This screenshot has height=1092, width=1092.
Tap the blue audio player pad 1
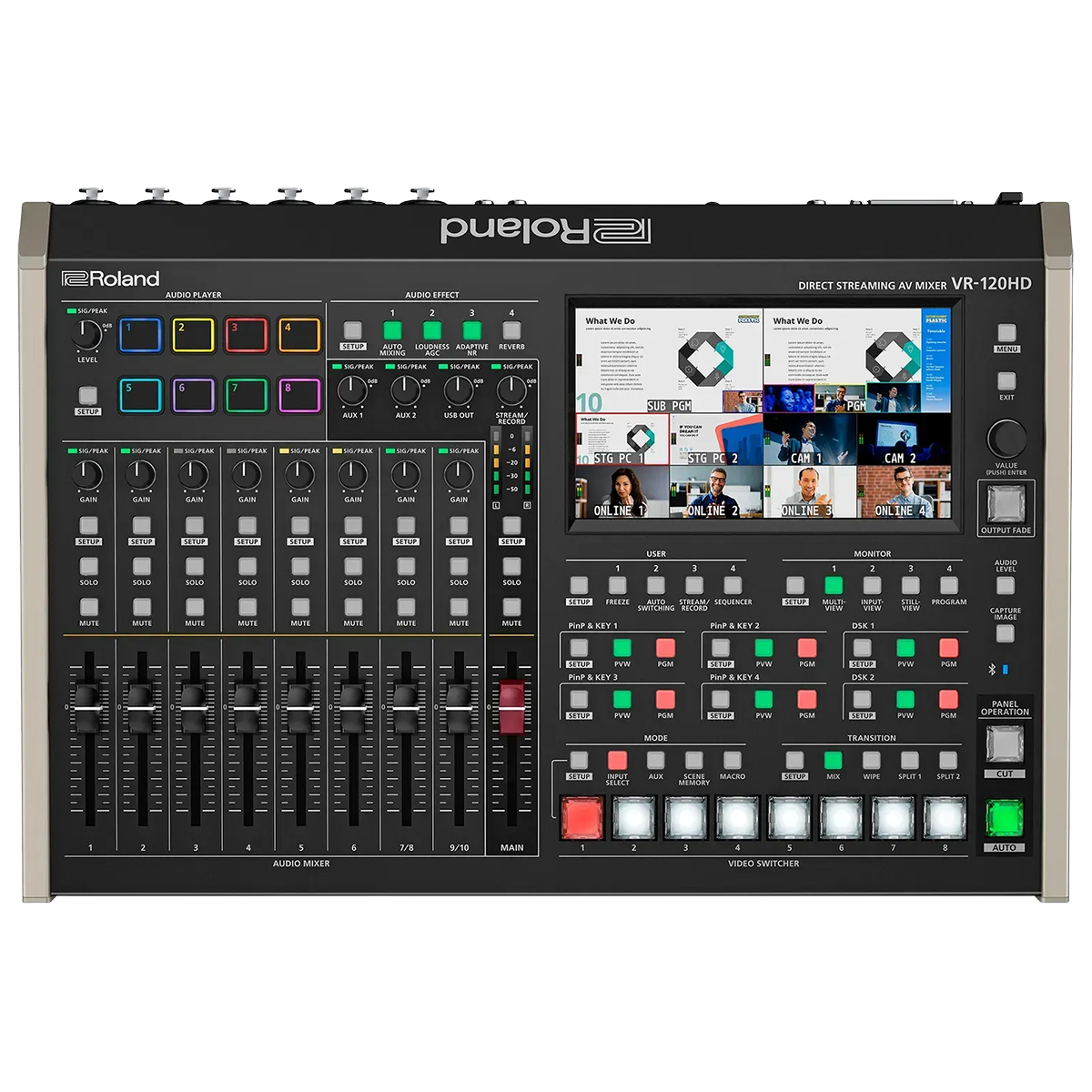point(139,335)
